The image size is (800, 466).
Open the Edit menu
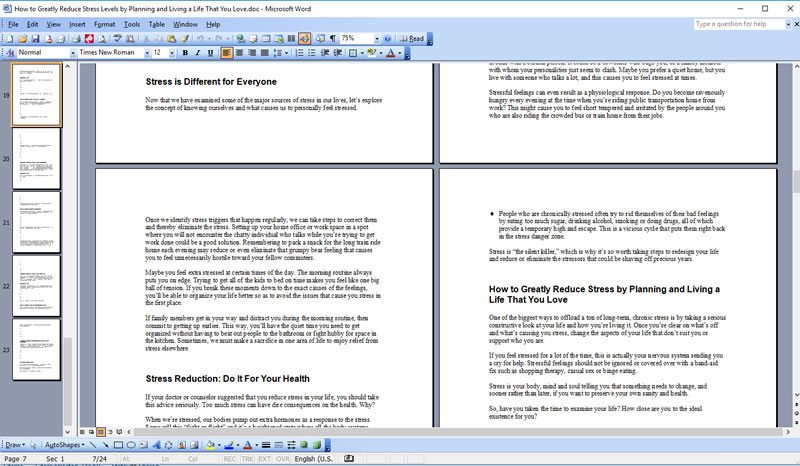(x=33, y=24)
